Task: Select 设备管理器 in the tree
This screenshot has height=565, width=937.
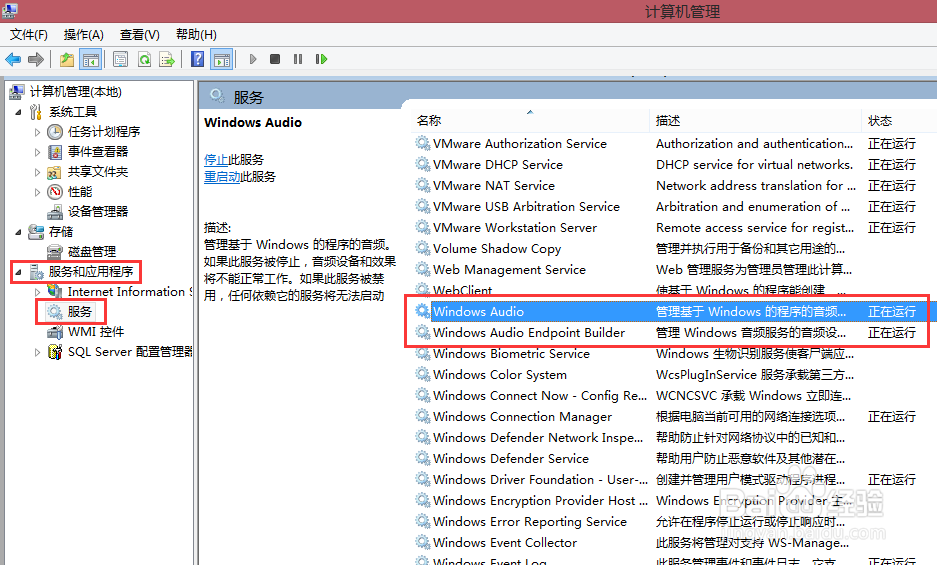Action: (97, 212)
